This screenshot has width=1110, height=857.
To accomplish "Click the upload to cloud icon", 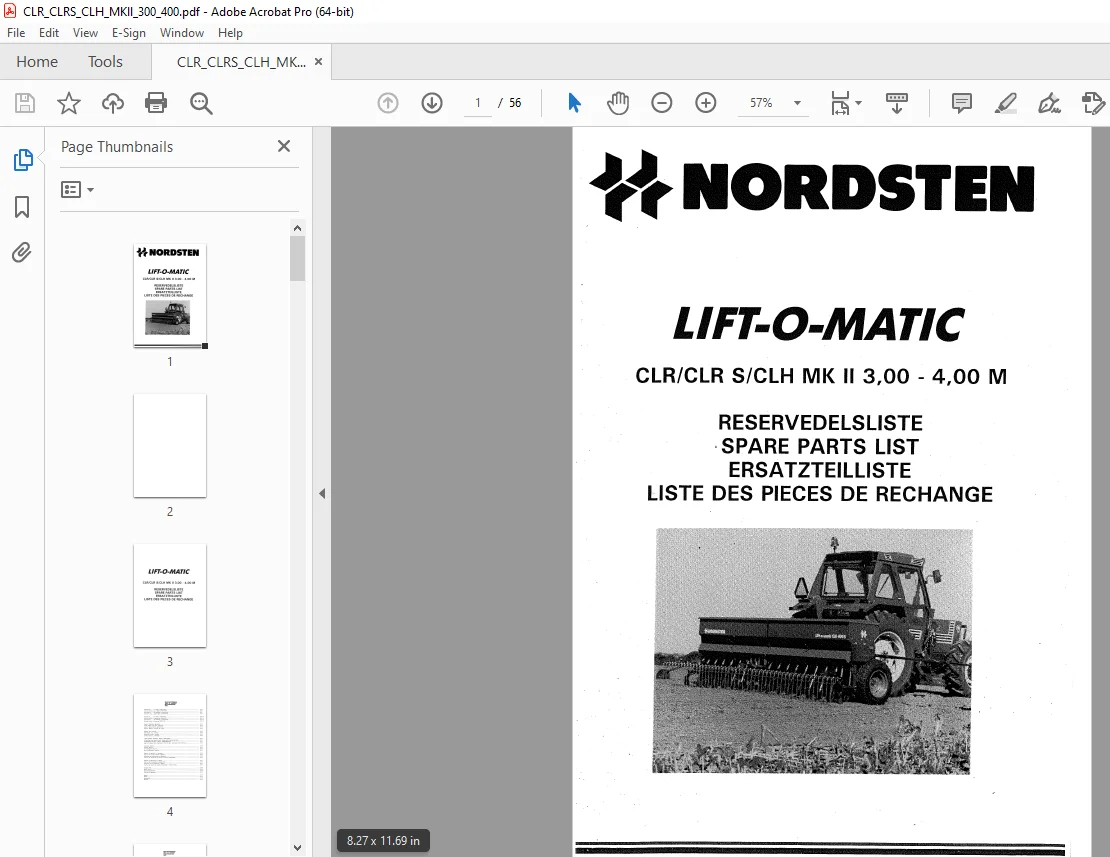I will click(x=113, y=103).
